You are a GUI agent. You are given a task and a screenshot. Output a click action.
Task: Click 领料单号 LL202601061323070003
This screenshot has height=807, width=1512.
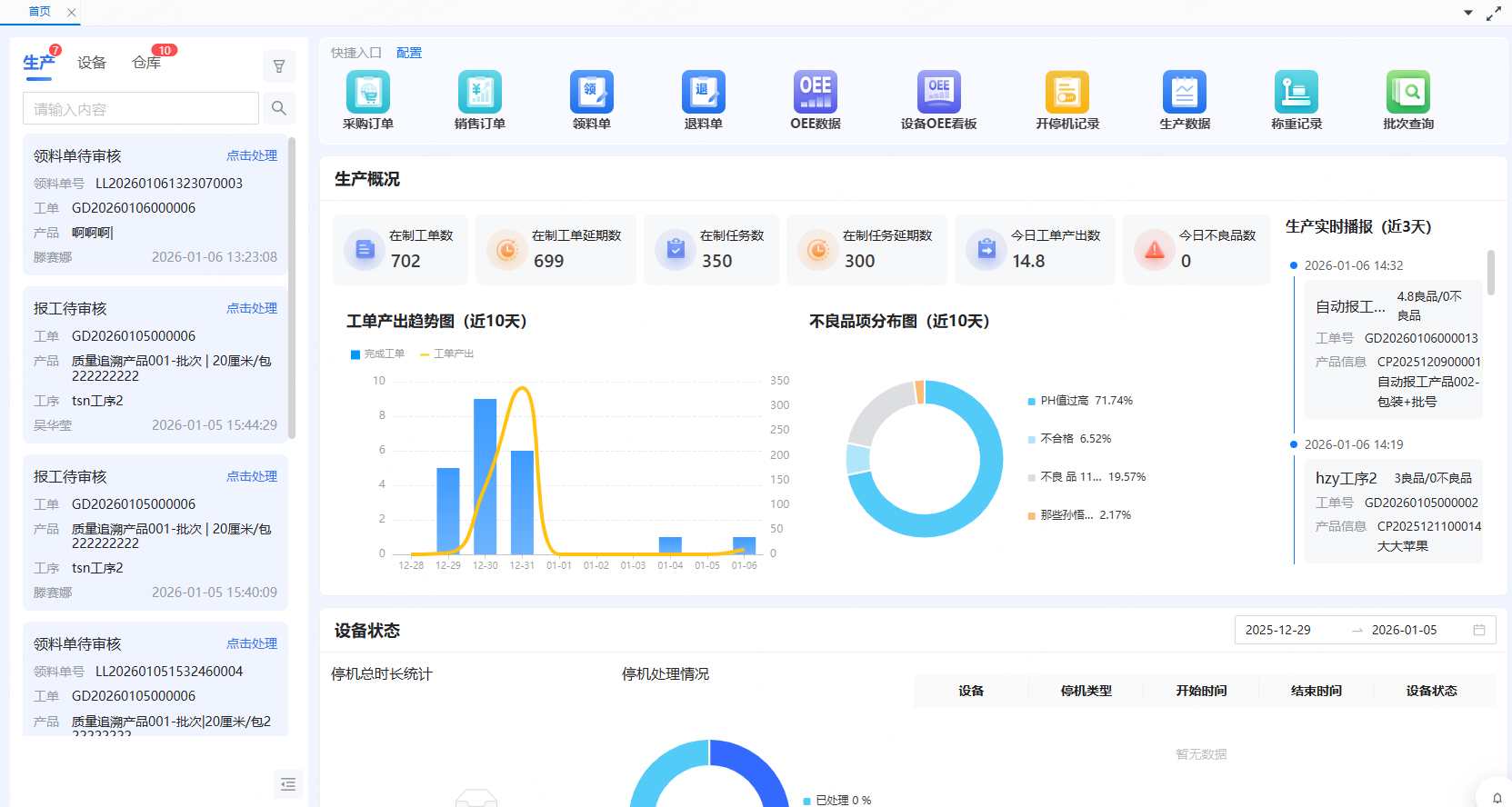tap(169, 183)
